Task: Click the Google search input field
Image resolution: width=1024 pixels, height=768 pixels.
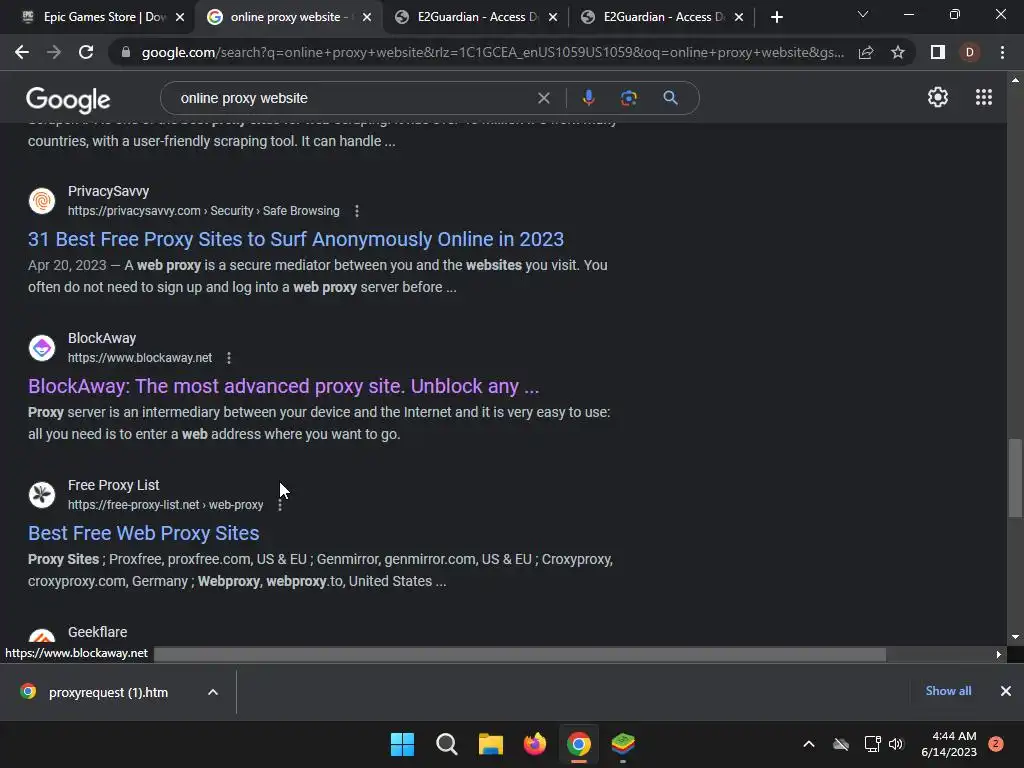Action: [353, 98]
